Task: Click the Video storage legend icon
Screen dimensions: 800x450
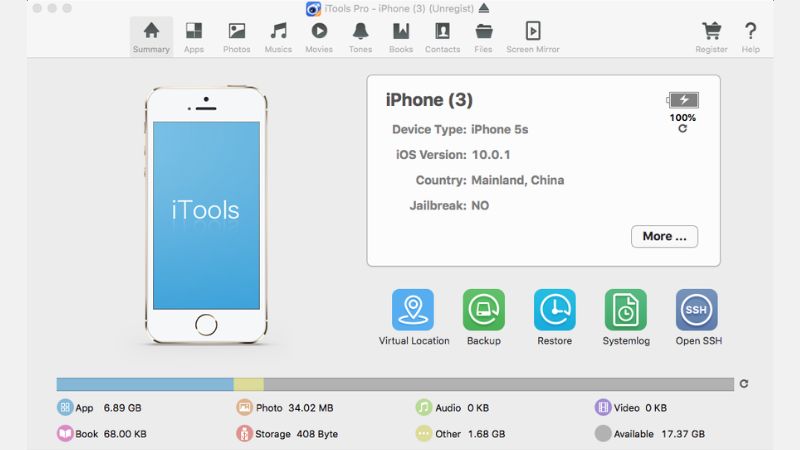Action: [x=603, y=408]
